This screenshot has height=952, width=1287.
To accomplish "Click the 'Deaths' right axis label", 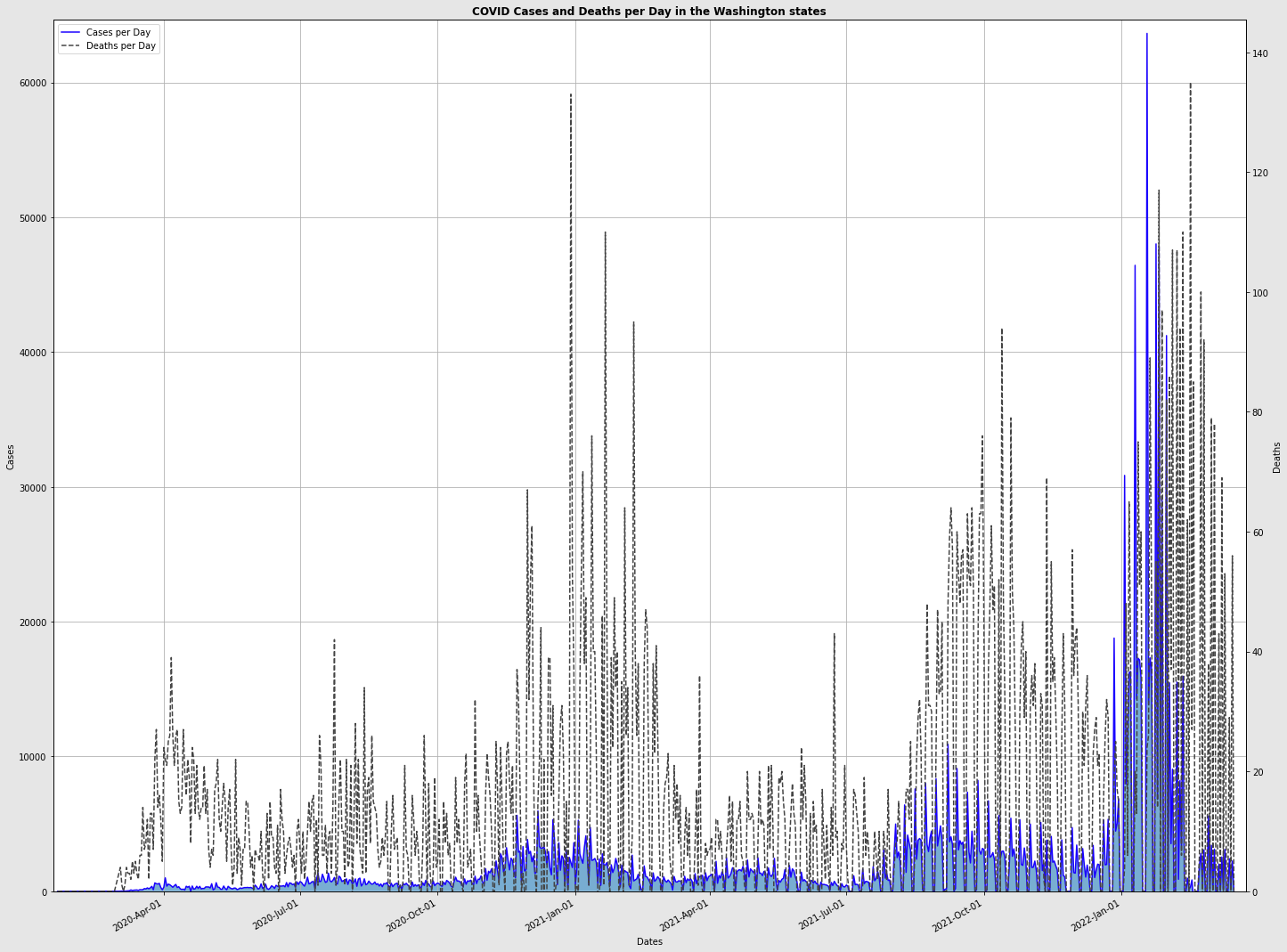I will click(1276, 457).
